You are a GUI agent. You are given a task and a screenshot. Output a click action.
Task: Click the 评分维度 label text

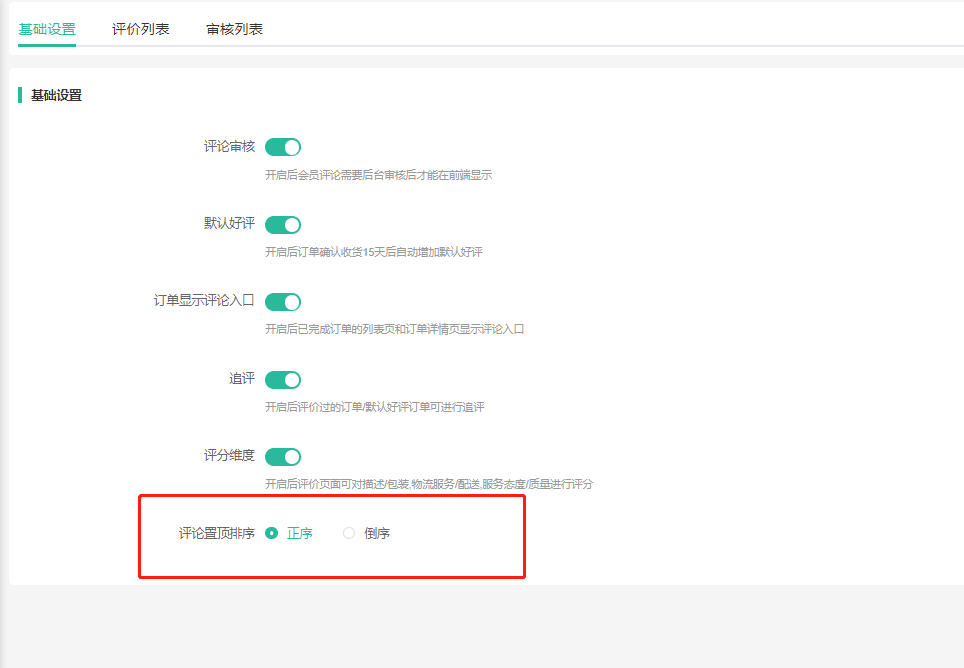(x=229, y=456)
